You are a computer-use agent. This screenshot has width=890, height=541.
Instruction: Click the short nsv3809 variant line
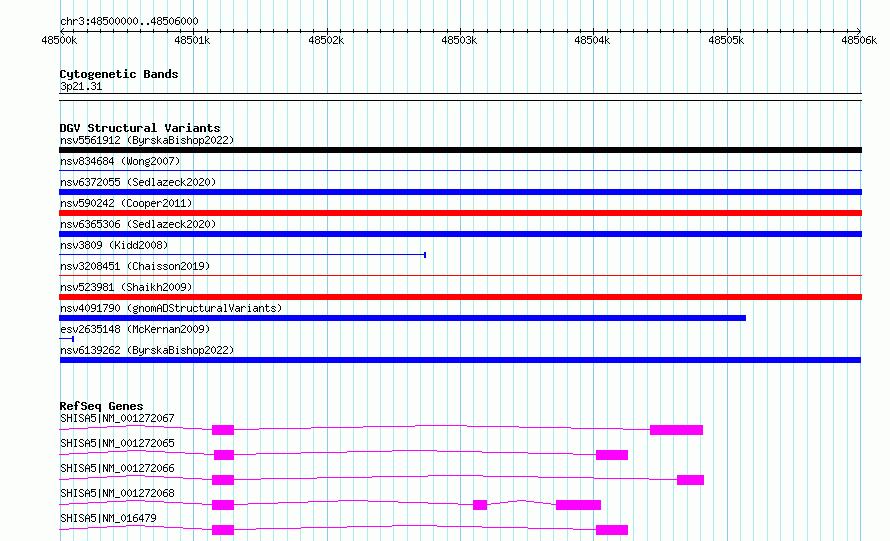tap(242, 255)
